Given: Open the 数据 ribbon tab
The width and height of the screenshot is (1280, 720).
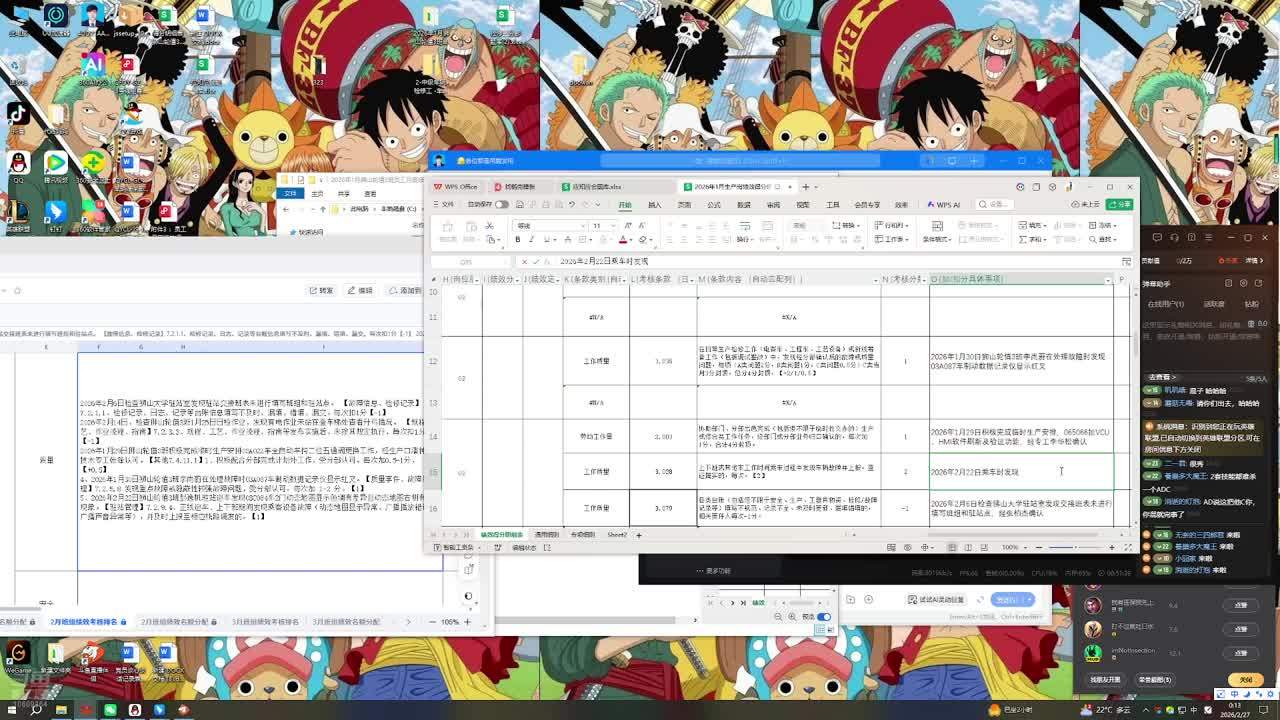Looking at the screenshot, I should coord(743,205).
